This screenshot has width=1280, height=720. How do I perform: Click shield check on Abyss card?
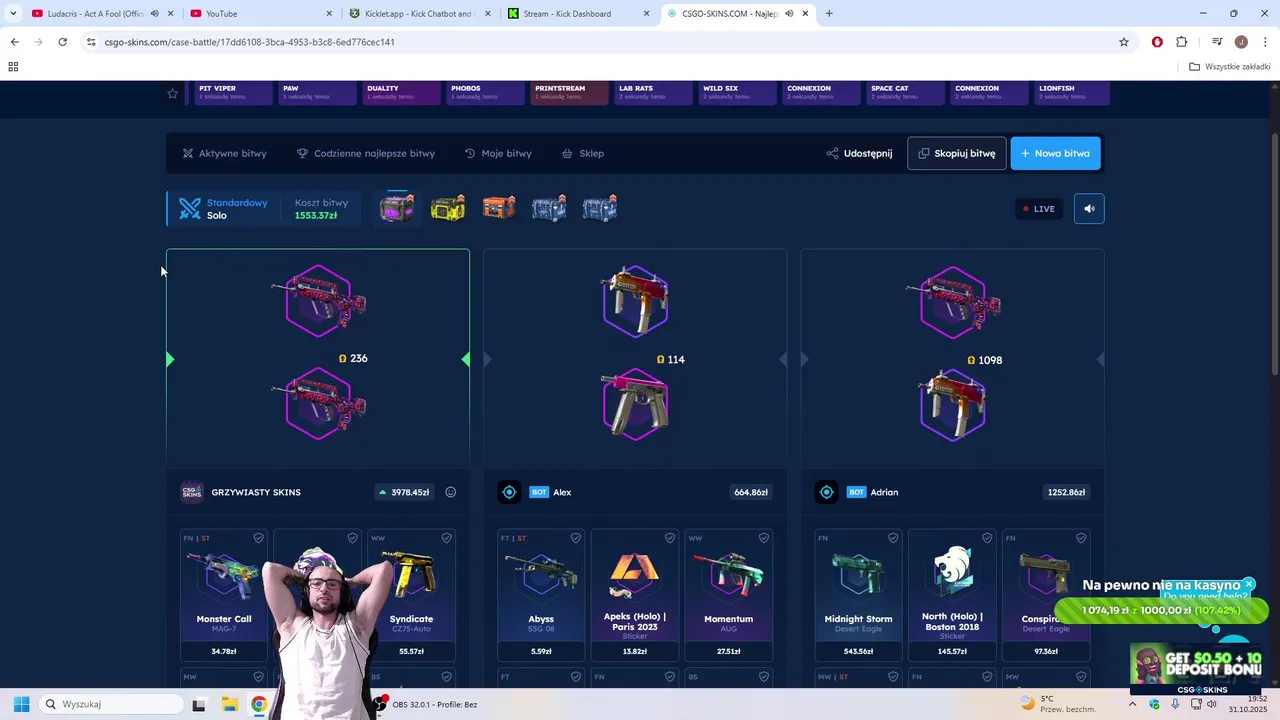575,538
